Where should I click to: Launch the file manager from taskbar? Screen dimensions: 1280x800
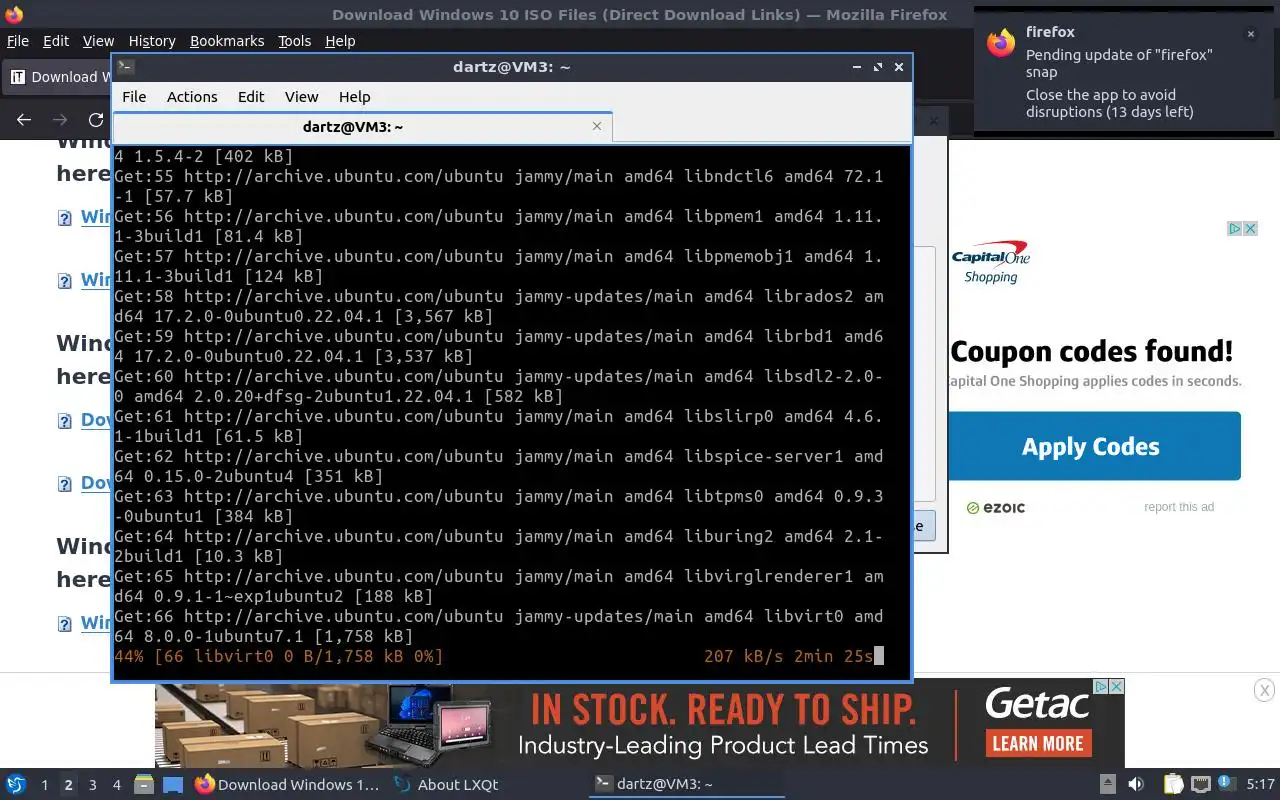click(x=143, y=784)
